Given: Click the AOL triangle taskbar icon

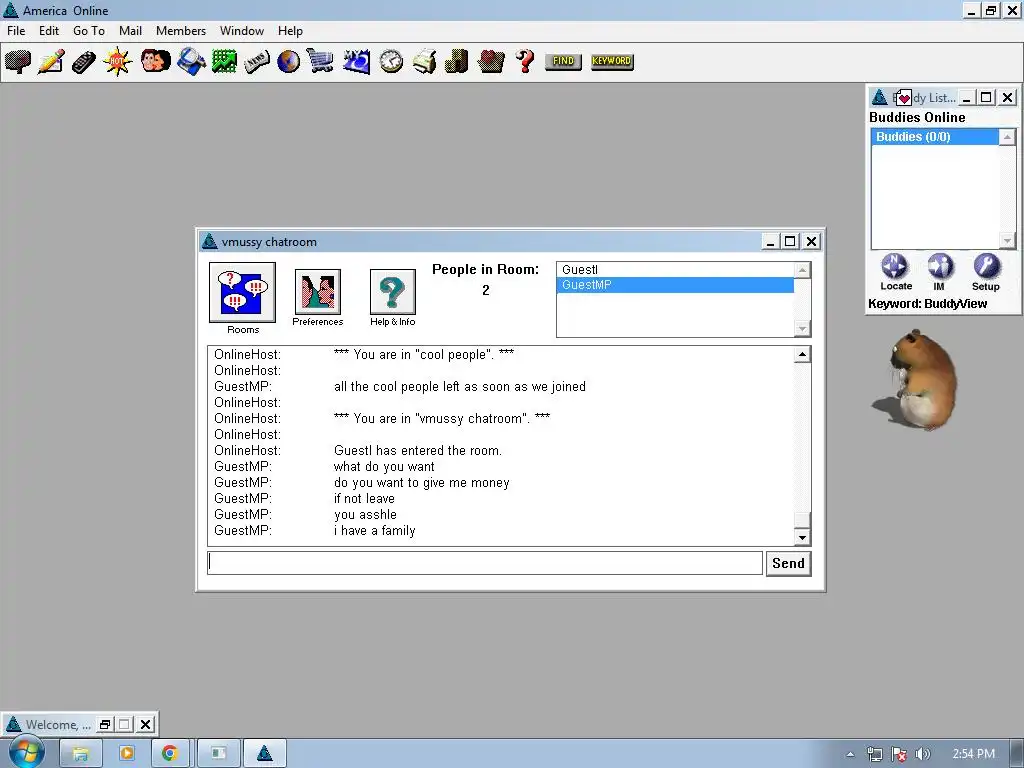Looking at the screenshot, I should point(264,754).
